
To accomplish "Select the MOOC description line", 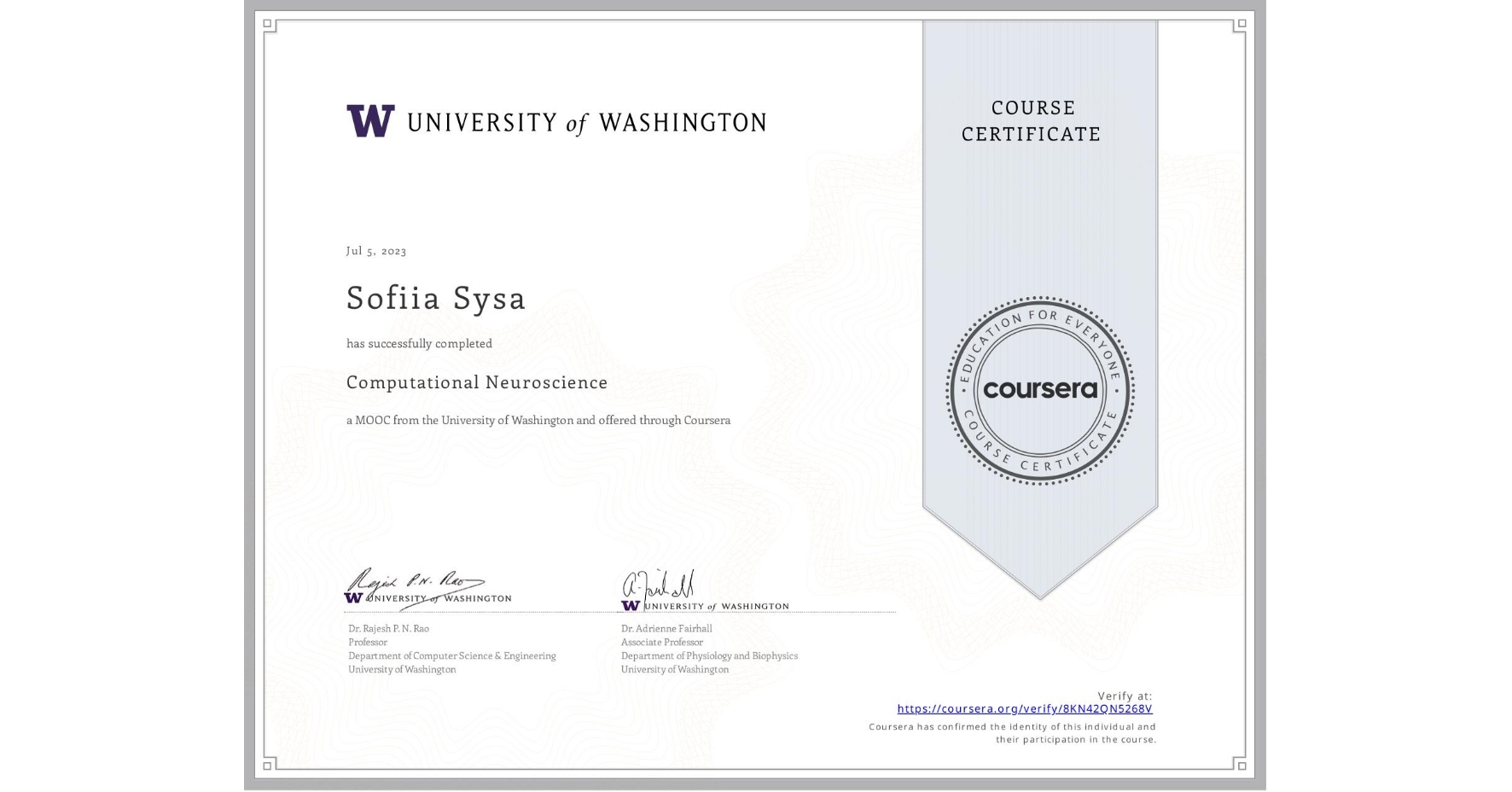I will 538,420.
